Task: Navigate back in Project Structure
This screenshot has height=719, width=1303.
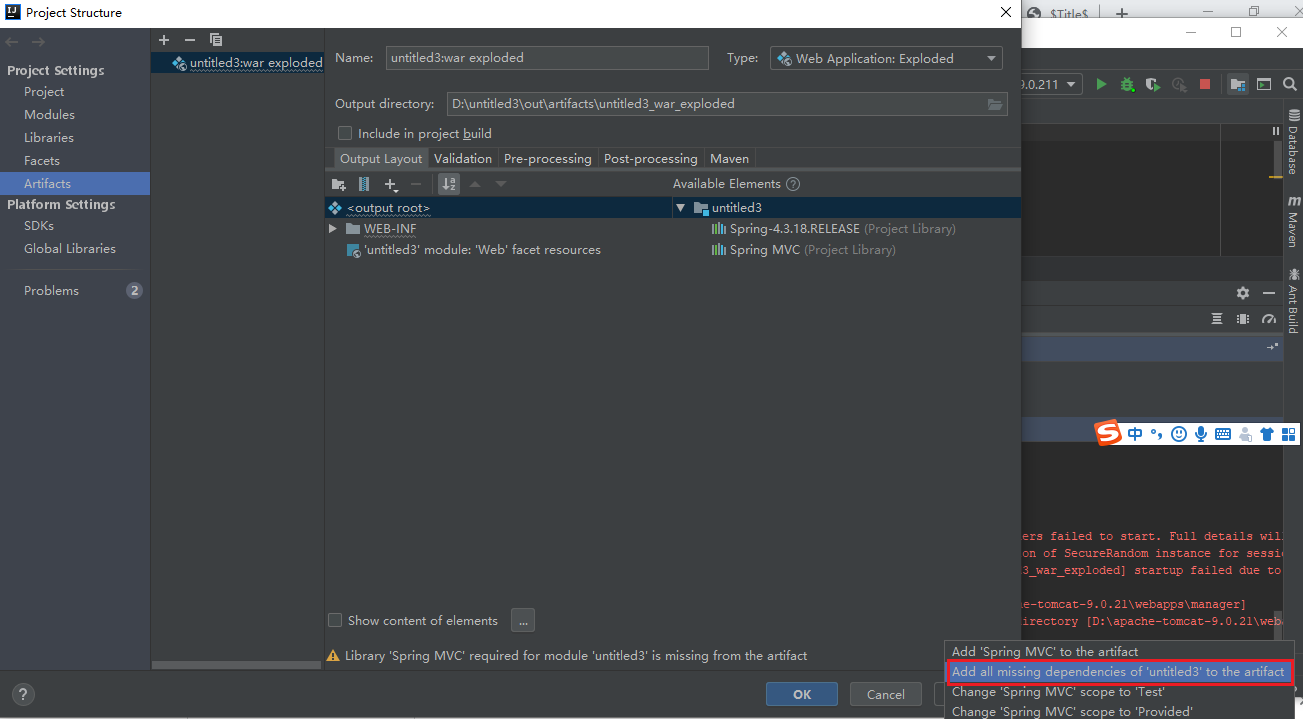Action: click(x=12, y=42)
